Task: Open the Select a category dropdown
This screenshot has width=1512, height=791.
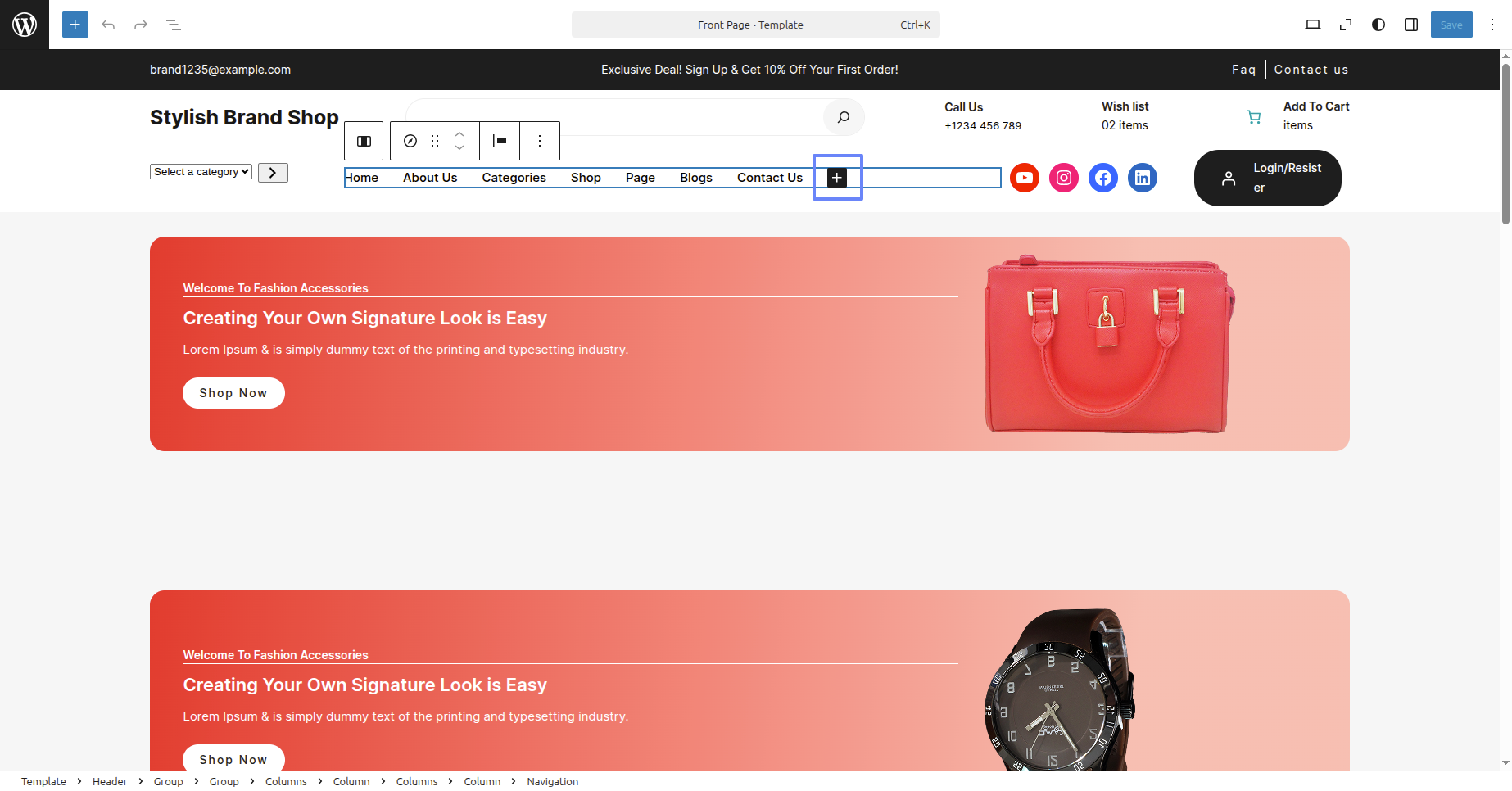Action: pos(201,172)
